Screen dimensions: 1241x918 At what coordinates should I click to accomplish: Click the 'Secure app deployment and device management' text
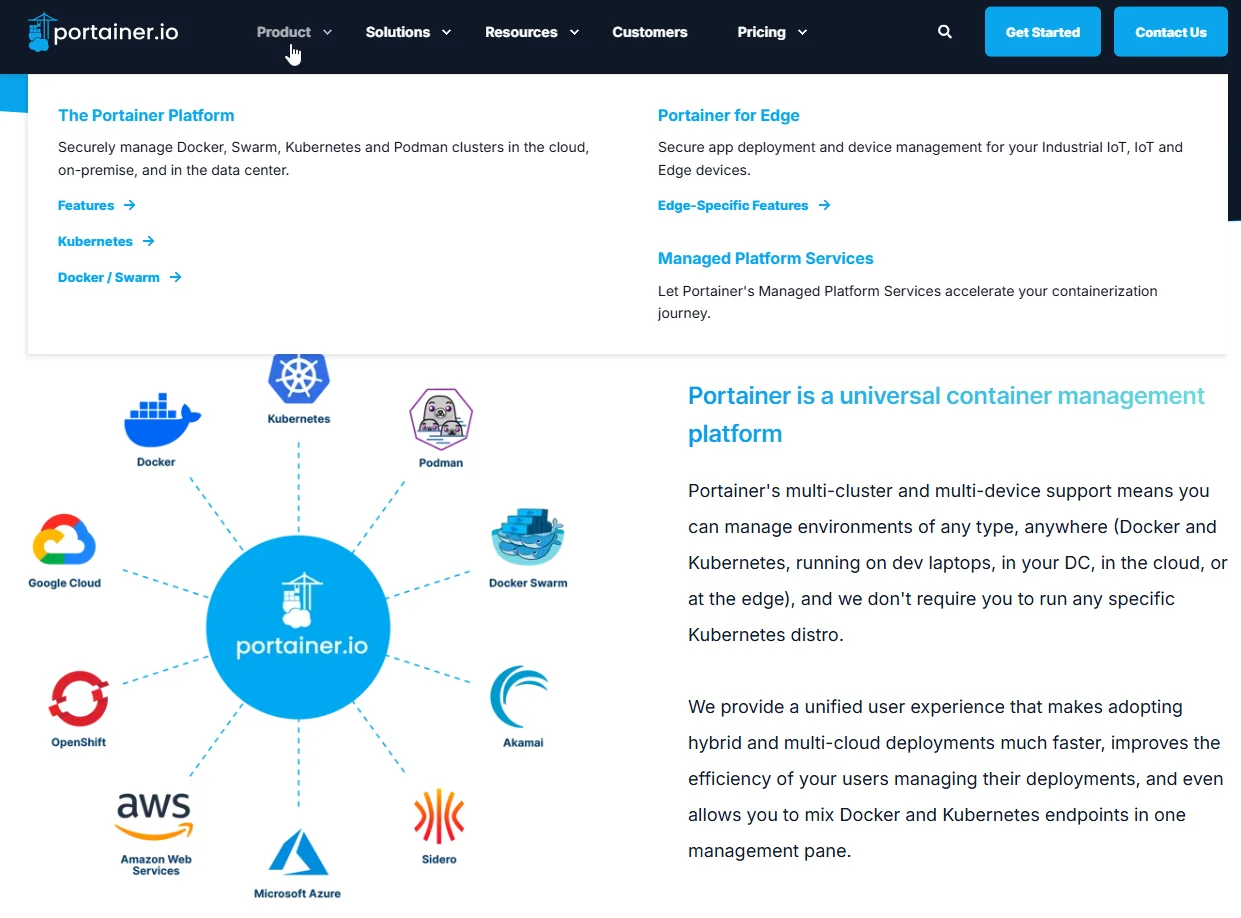(x=920, y=158)
